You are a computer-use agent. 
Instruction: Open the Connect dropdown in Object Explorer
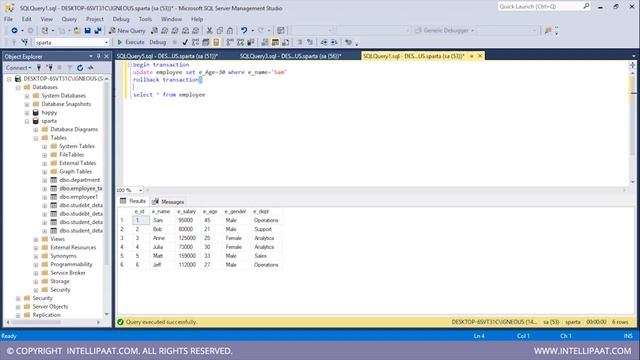[x=18, y=68]
